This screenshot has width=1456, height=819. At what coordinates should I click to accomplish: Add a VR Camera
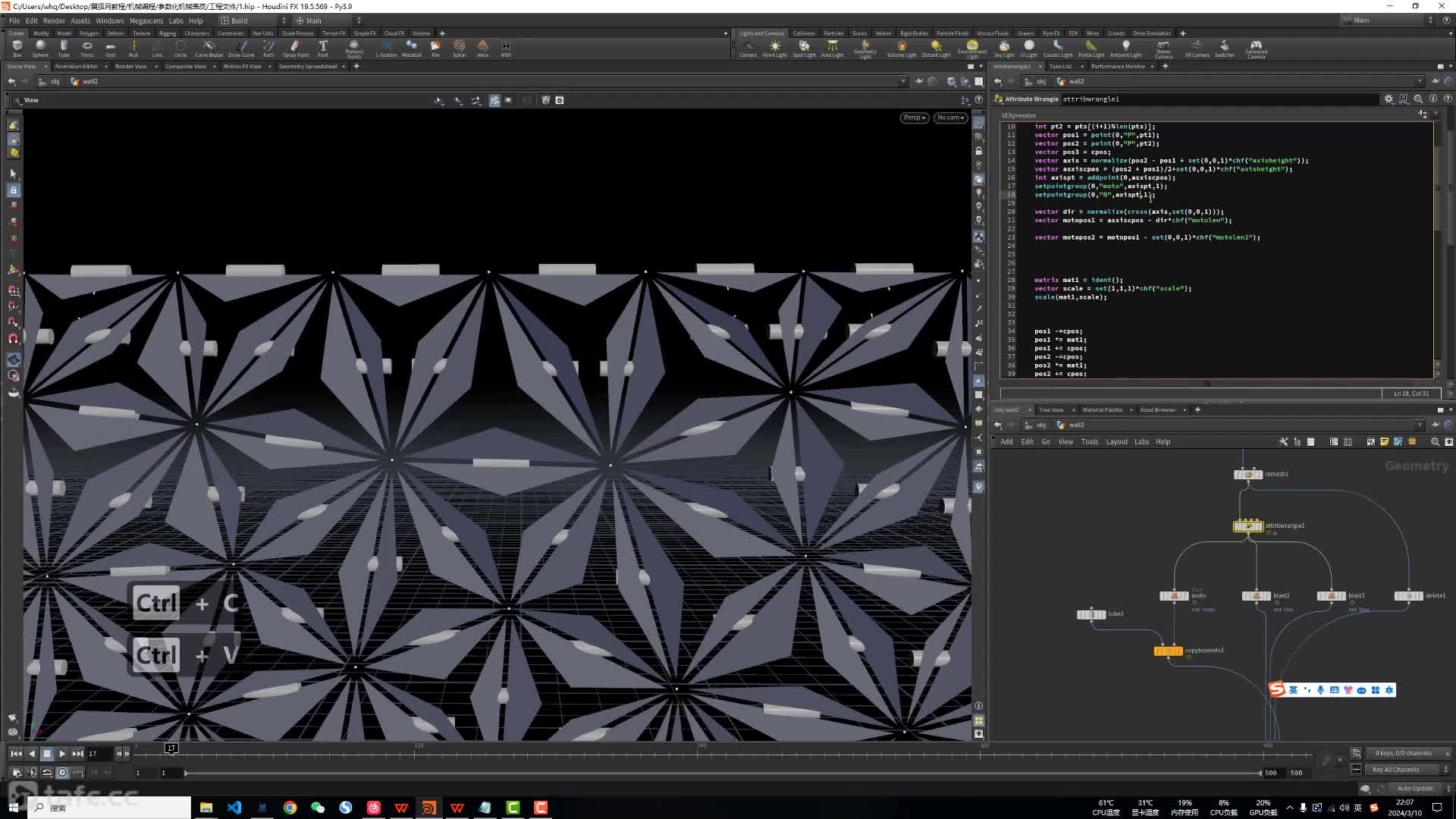1197,49
